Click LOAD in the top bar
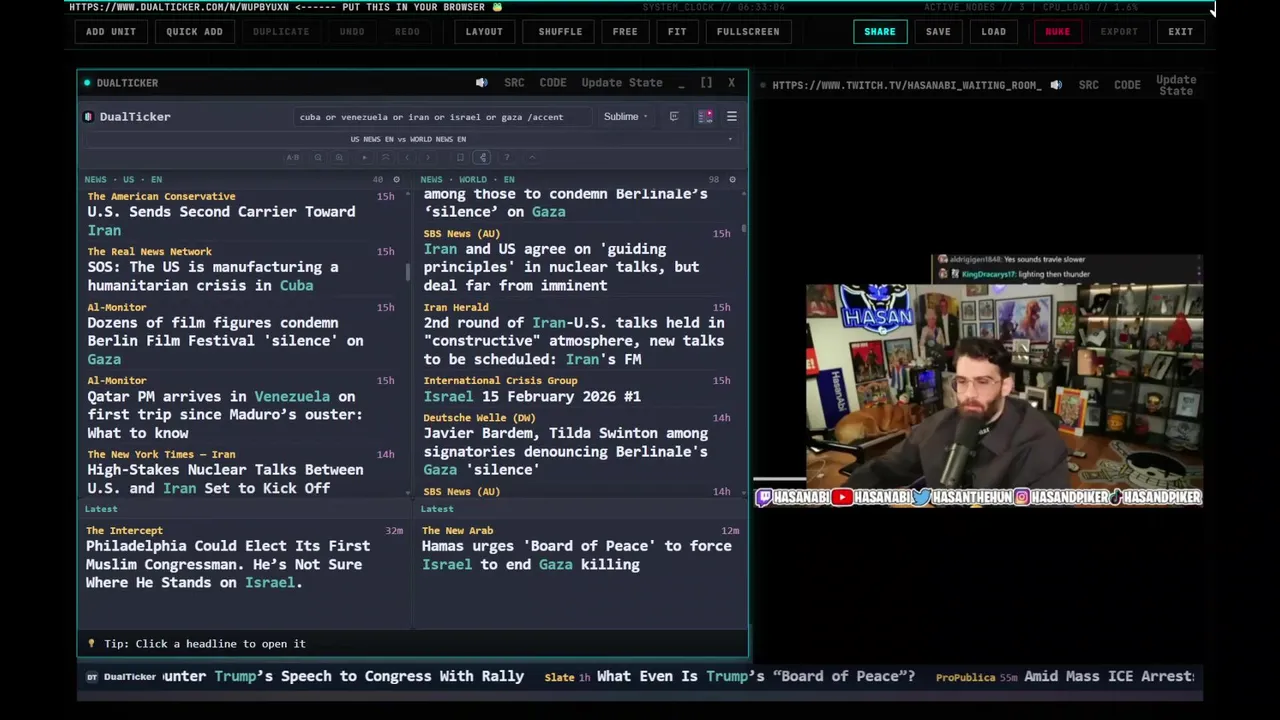This screenshot has width=1280, height=720. [993, 31]
